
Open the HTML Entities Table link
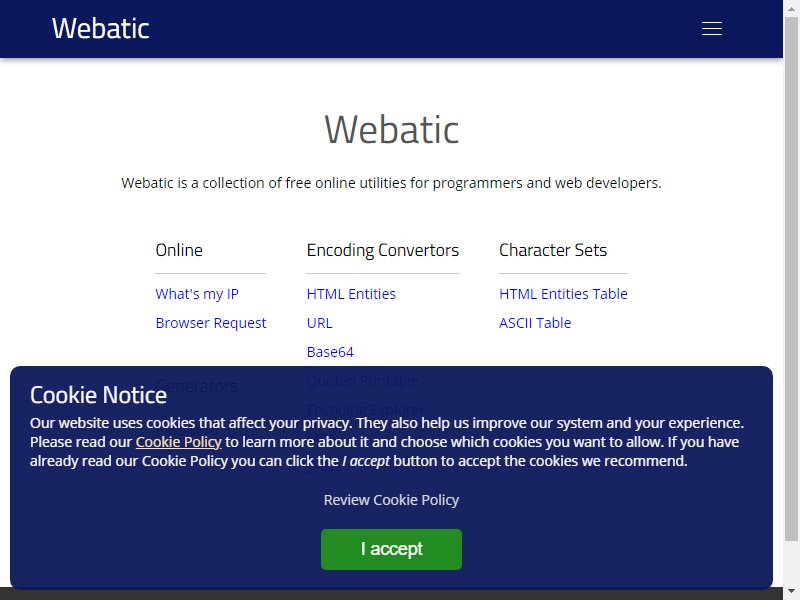tap(563, 294)
